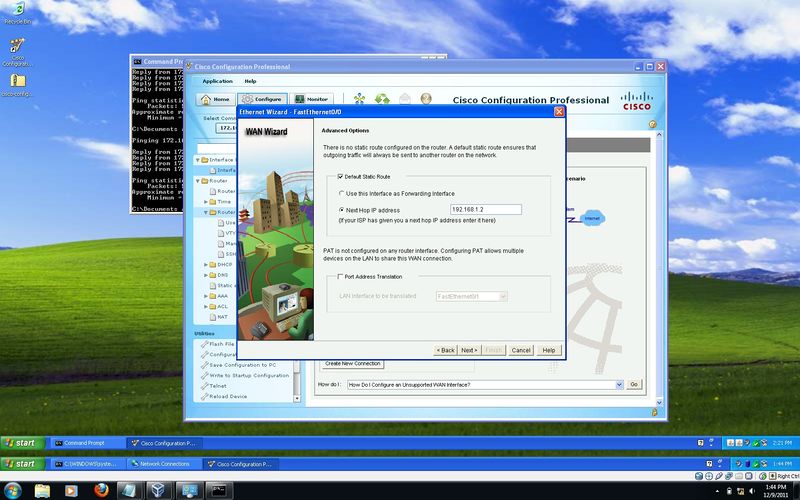Open the black command prompt icon on the Windows 7 taskbar
The height and width of the screenshot is (500, 800).
point(219,490)
